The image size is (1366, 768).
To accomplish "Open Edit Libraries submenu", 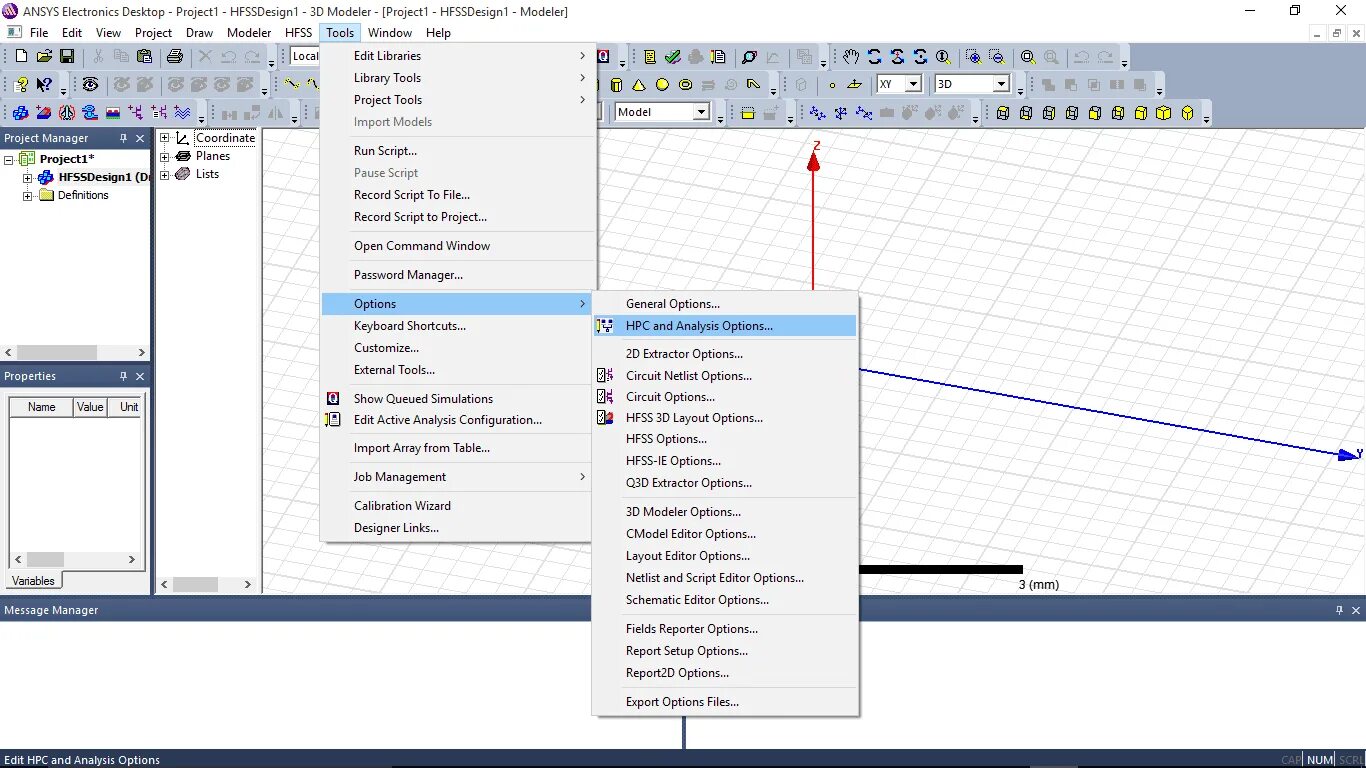I will pyautogui.click(x=458, y=56).
